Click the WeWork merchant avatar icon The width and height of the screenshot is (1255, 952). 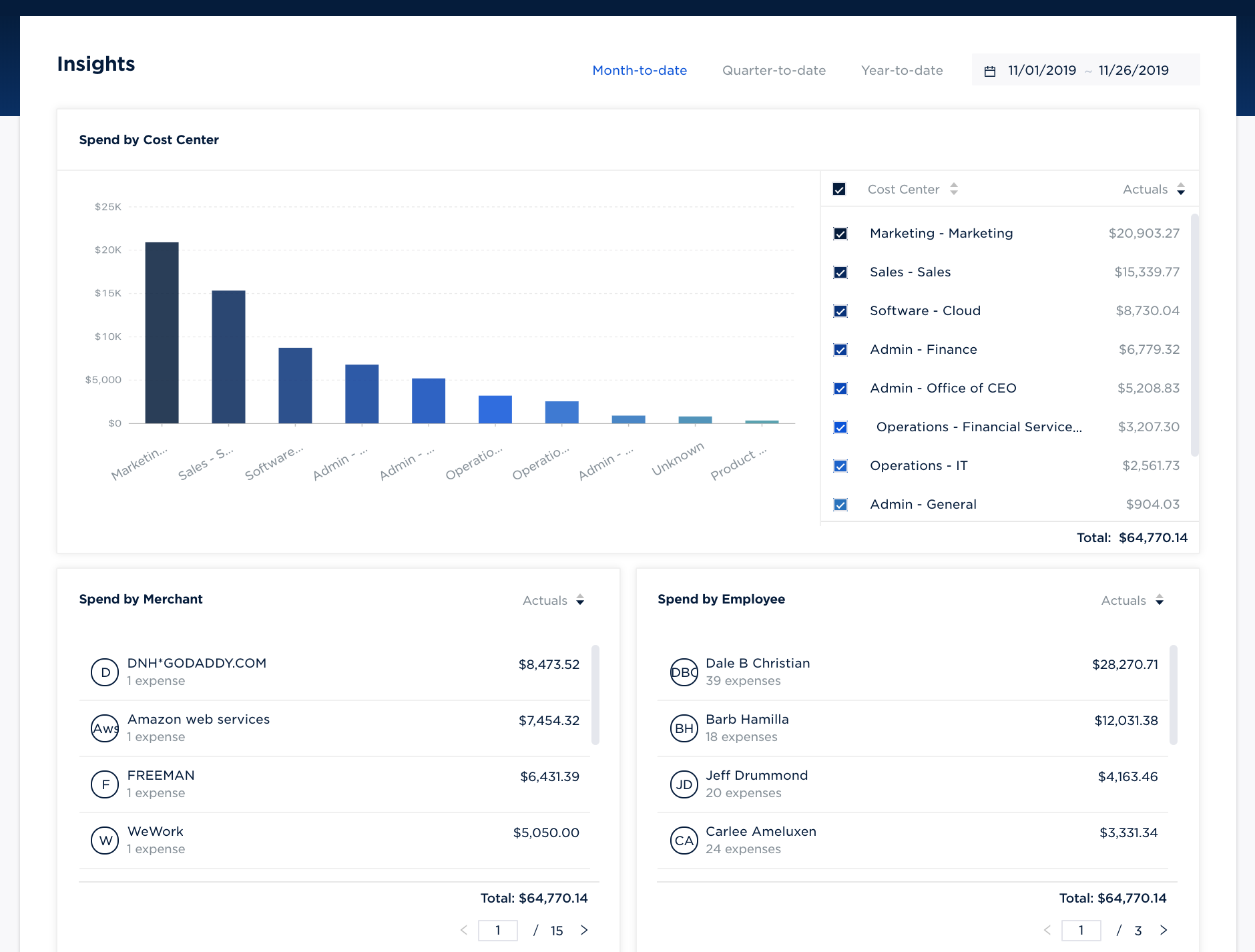[x=105, y=841]
